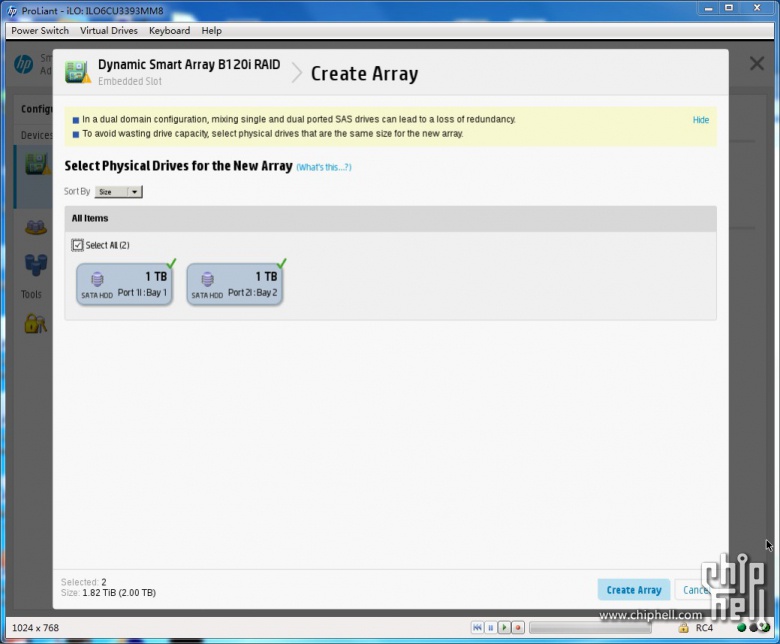Open the Virtual Drives menu
The image size is (780, 644).
pos(108,30)
